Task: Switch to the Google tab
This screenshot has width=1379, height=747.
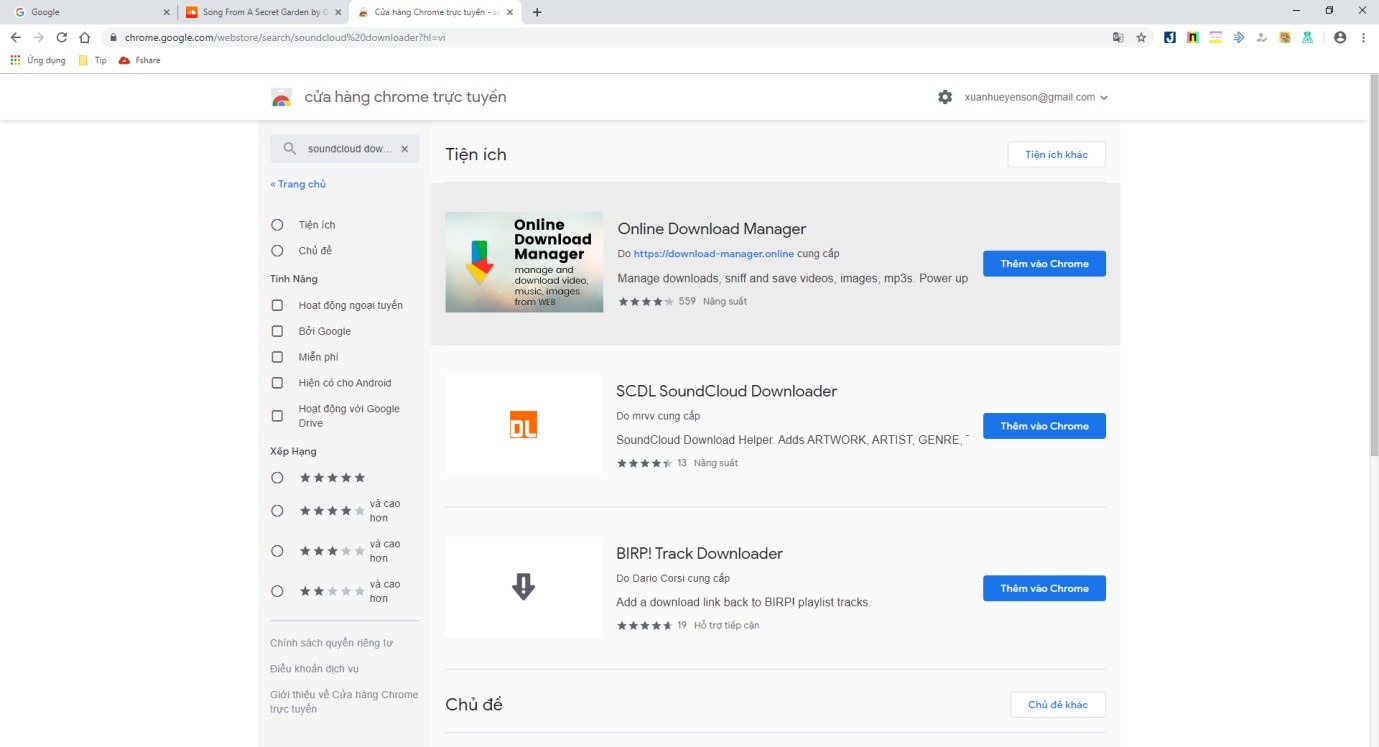Action: tap(90, 12)
